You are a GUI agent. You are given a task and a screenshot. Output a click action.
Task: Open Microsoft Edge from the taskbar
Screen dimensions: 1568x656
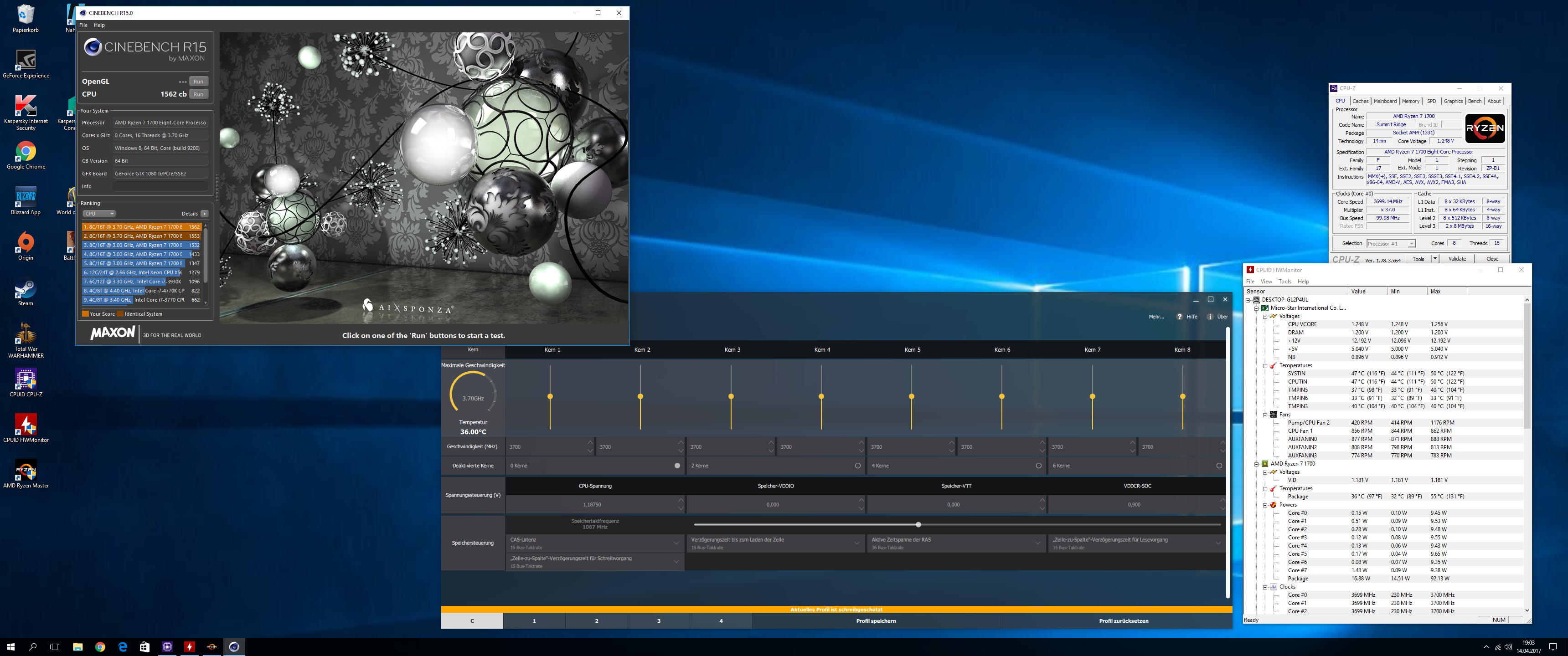click(122, 646)
